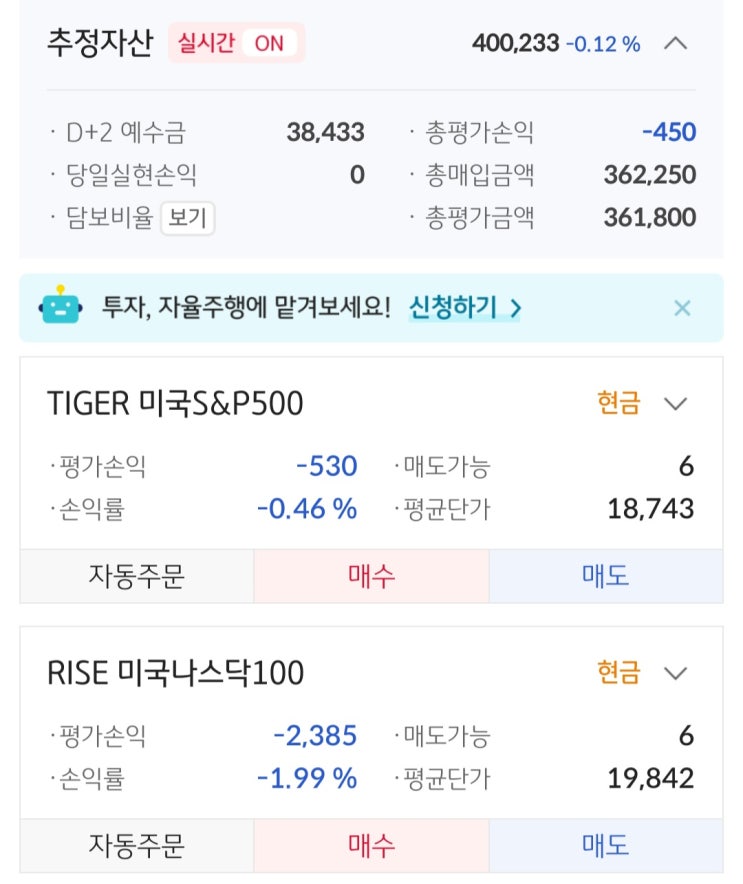Click the 400,233 estimated asset total

click(515, 44)
